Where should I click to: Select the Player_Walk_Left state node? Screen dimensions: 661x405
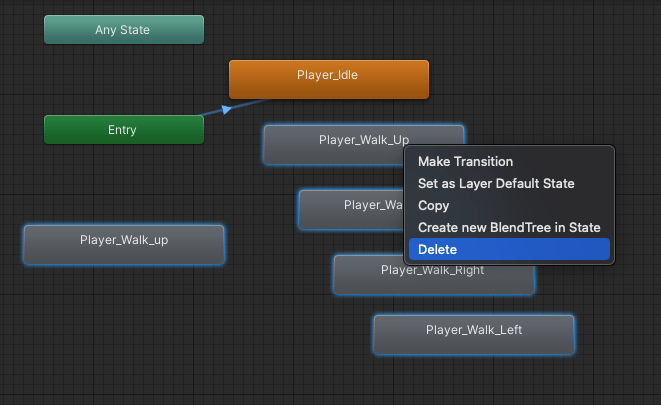pos(473,334)
